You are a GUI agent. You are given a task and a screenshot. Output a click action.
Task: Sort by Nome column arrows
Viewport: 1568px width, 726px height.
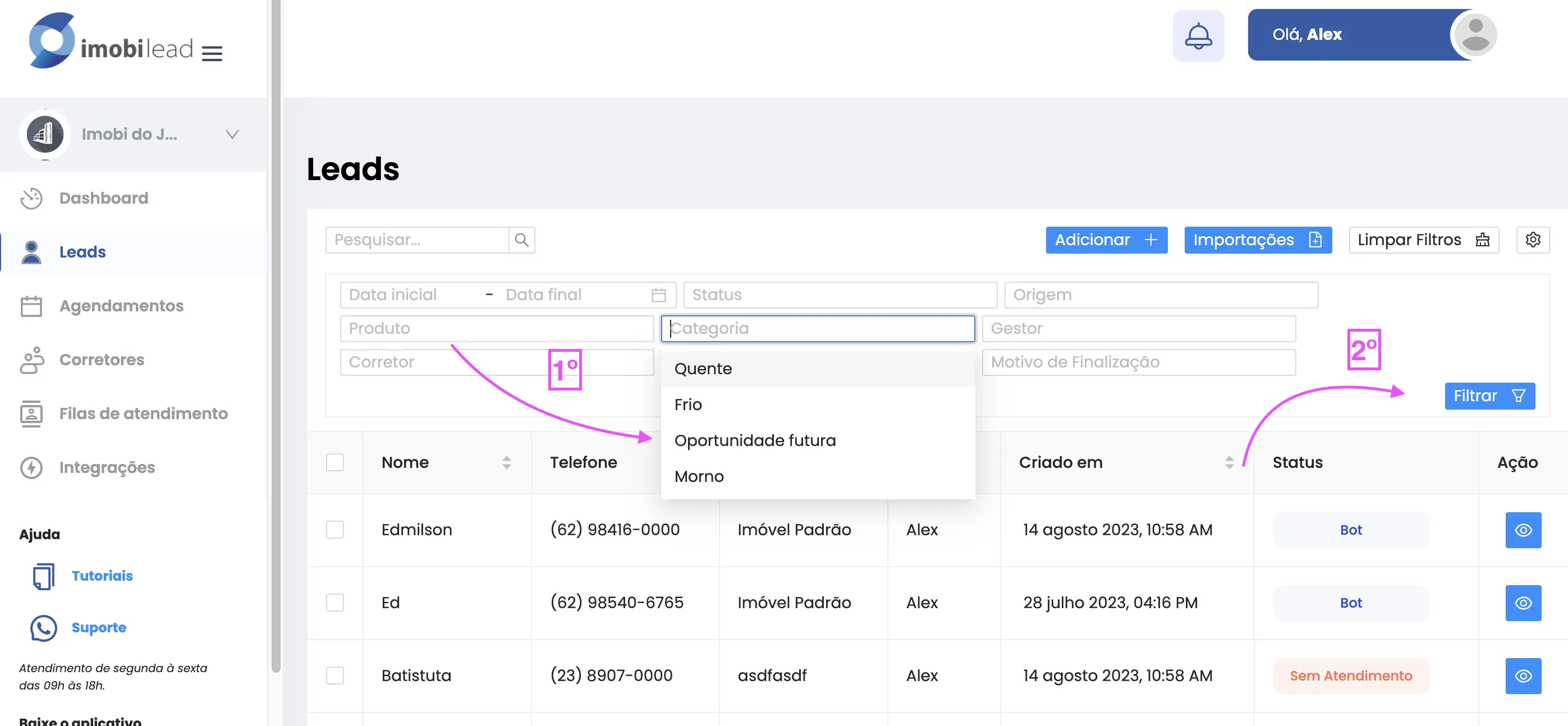(x=506, y=462)
